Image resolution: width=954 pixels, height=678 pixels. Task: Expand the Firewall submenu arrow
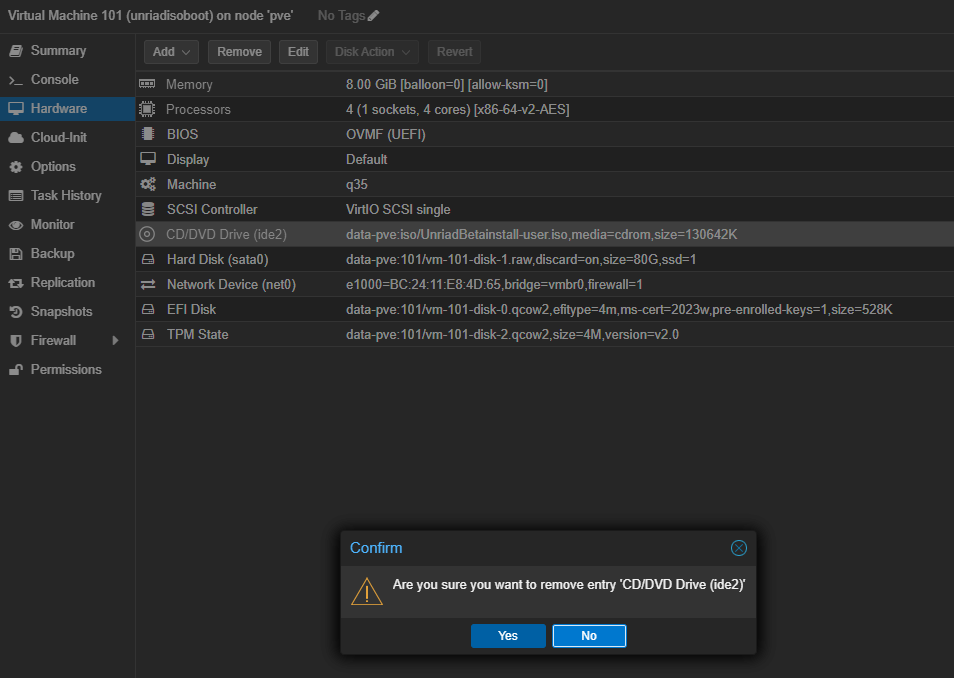115,341
